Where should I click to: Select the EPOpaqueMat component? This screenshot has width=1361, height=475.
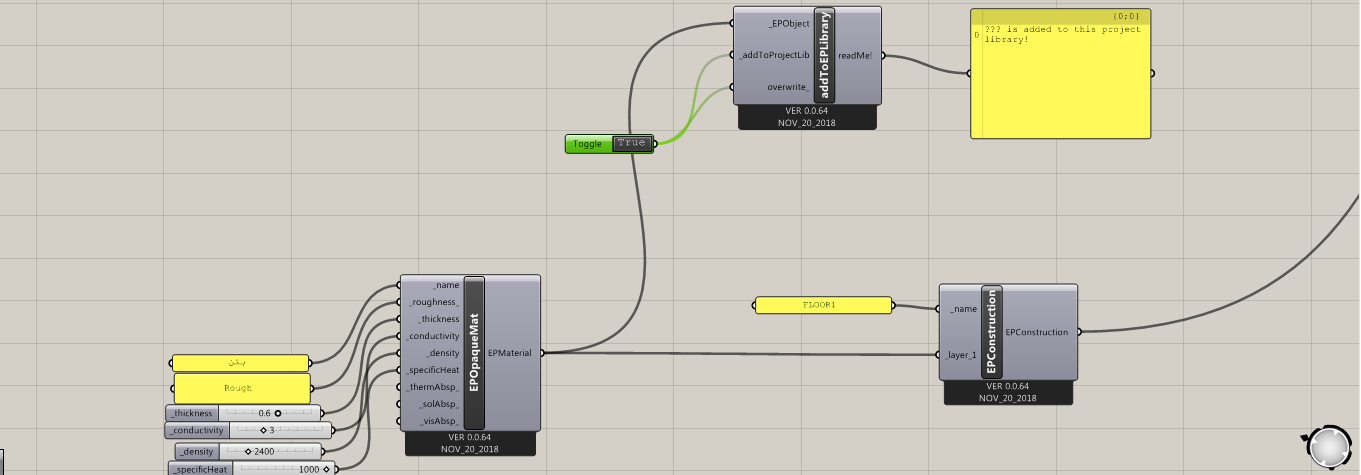(x=474, y=353)
